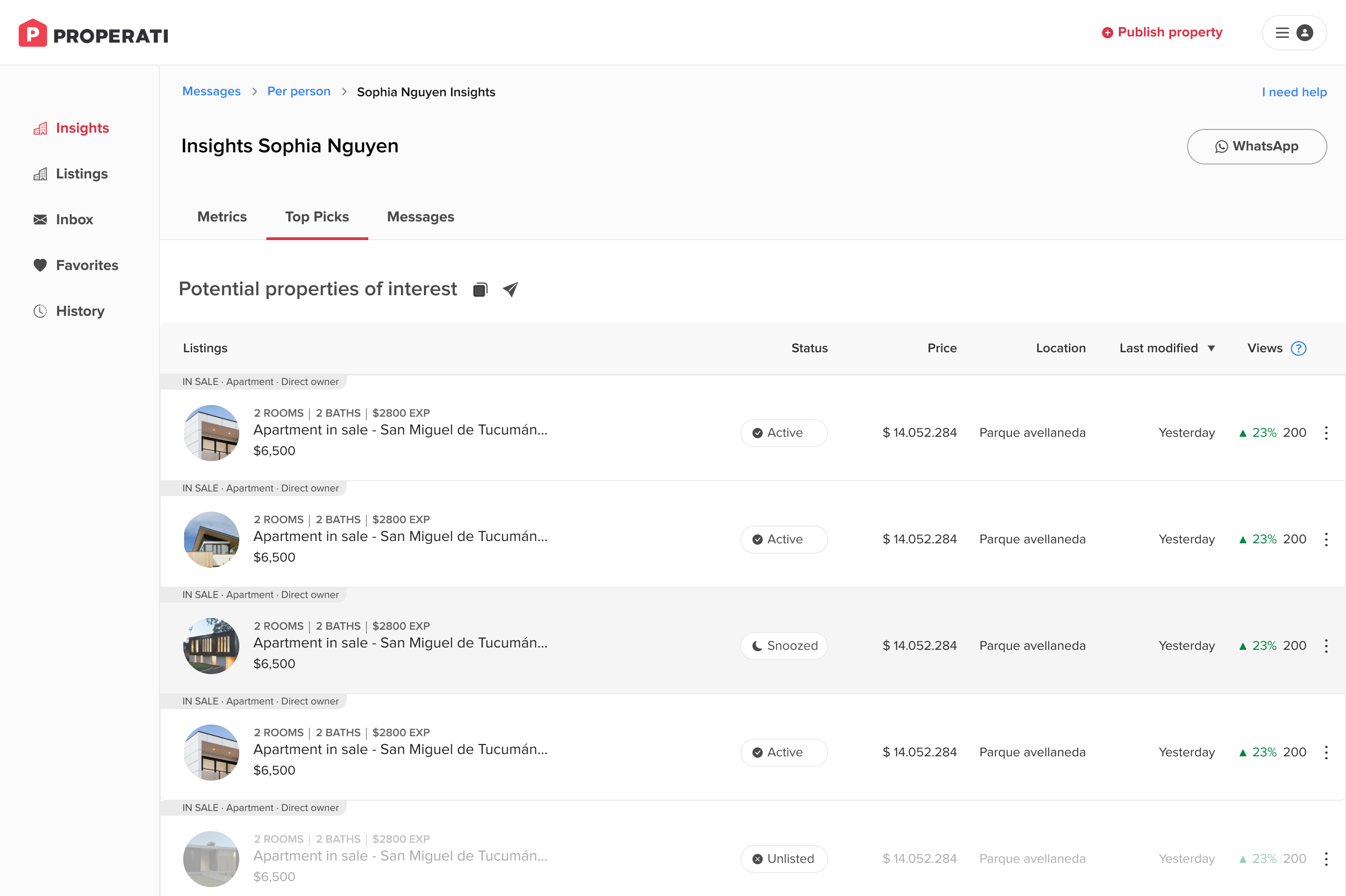Open three-dot menu for the Snoozed listing

tap(1326, 646)
